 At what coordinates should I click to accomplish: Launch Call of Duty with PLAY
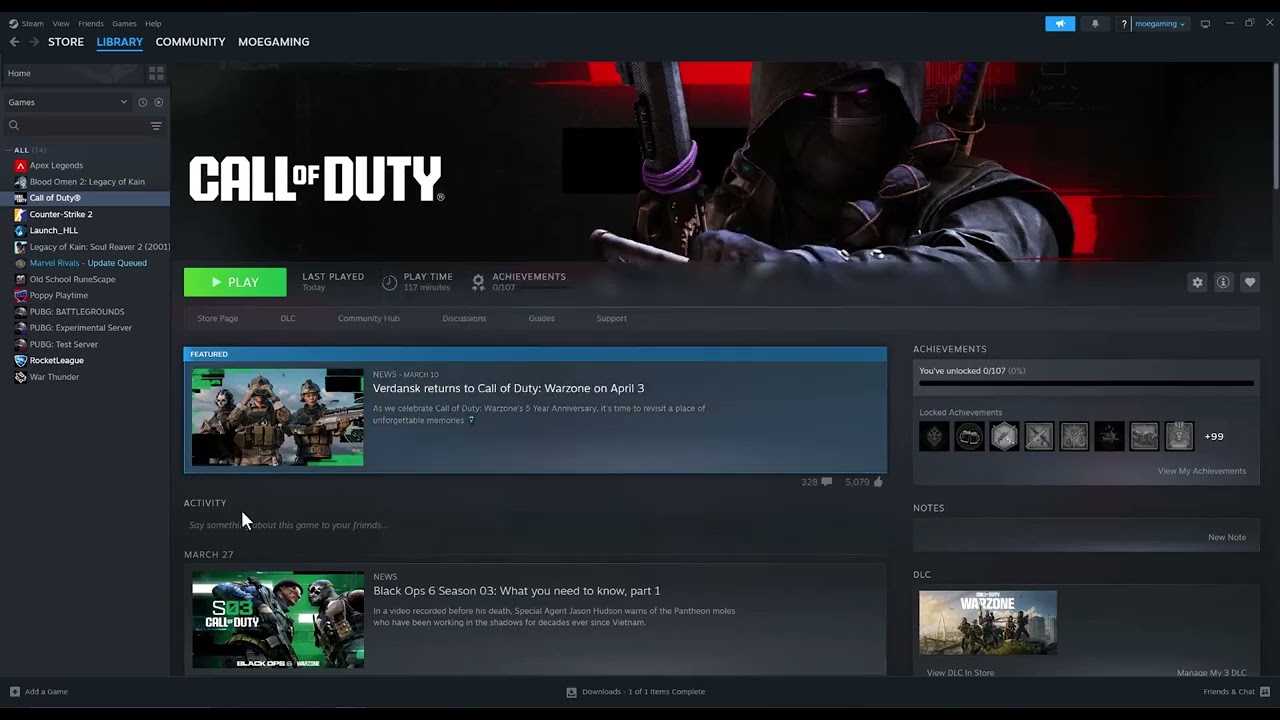point(235,283)
